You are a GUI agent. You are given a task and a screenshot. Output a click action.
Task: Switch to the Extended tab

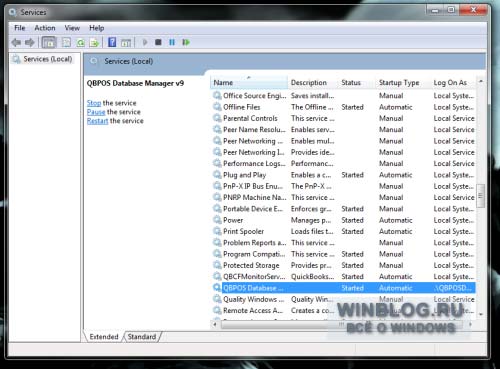pos(104,337)
